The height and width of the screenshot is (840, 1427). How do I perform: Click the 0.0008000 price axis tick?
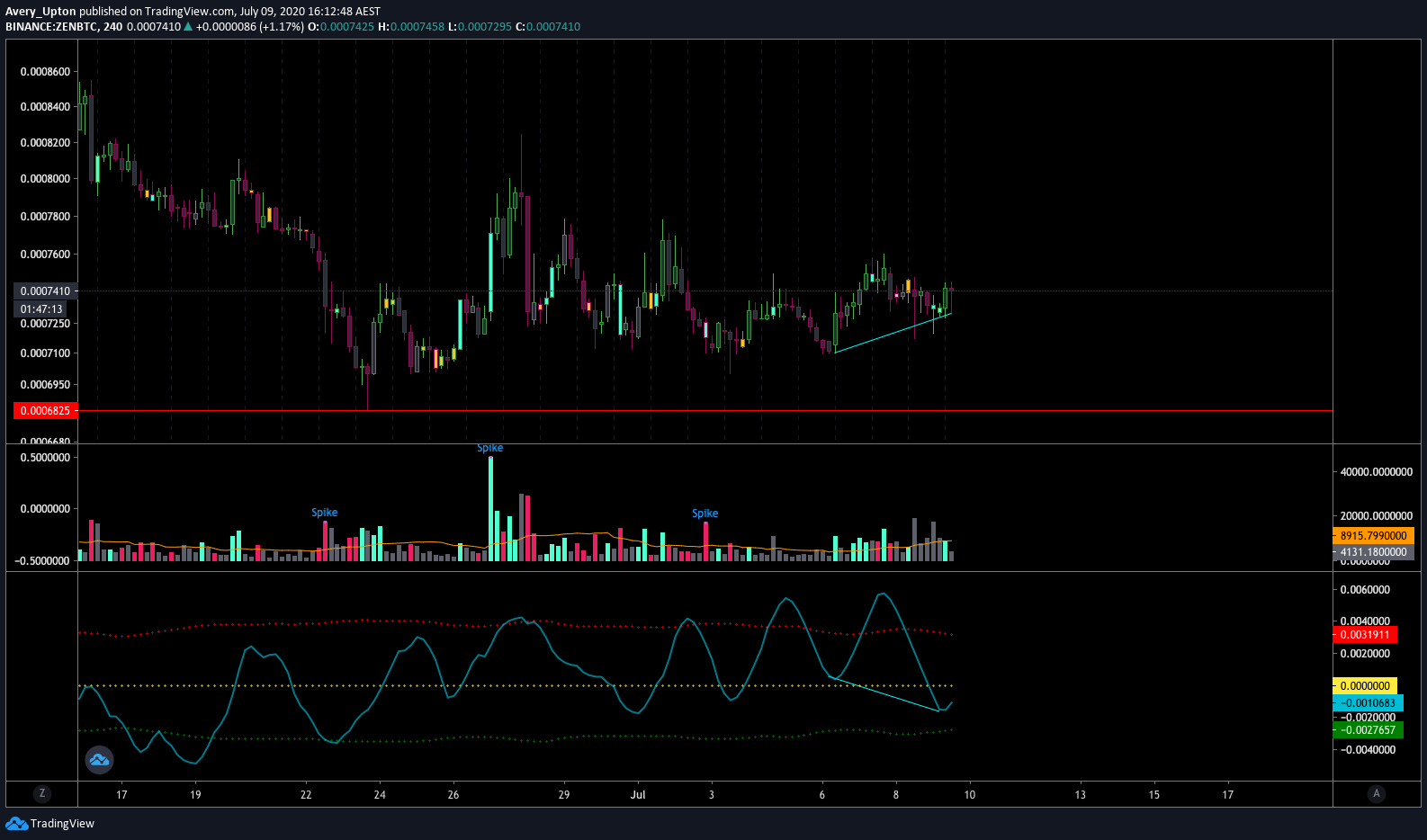[x=45, y=179]
